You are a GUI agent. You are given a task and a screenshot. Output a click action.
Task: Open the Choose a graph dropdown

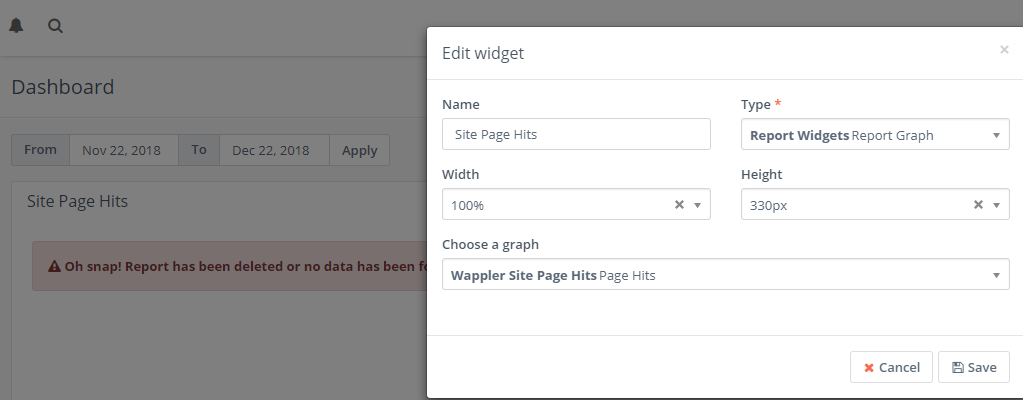[x=725, y=275]
